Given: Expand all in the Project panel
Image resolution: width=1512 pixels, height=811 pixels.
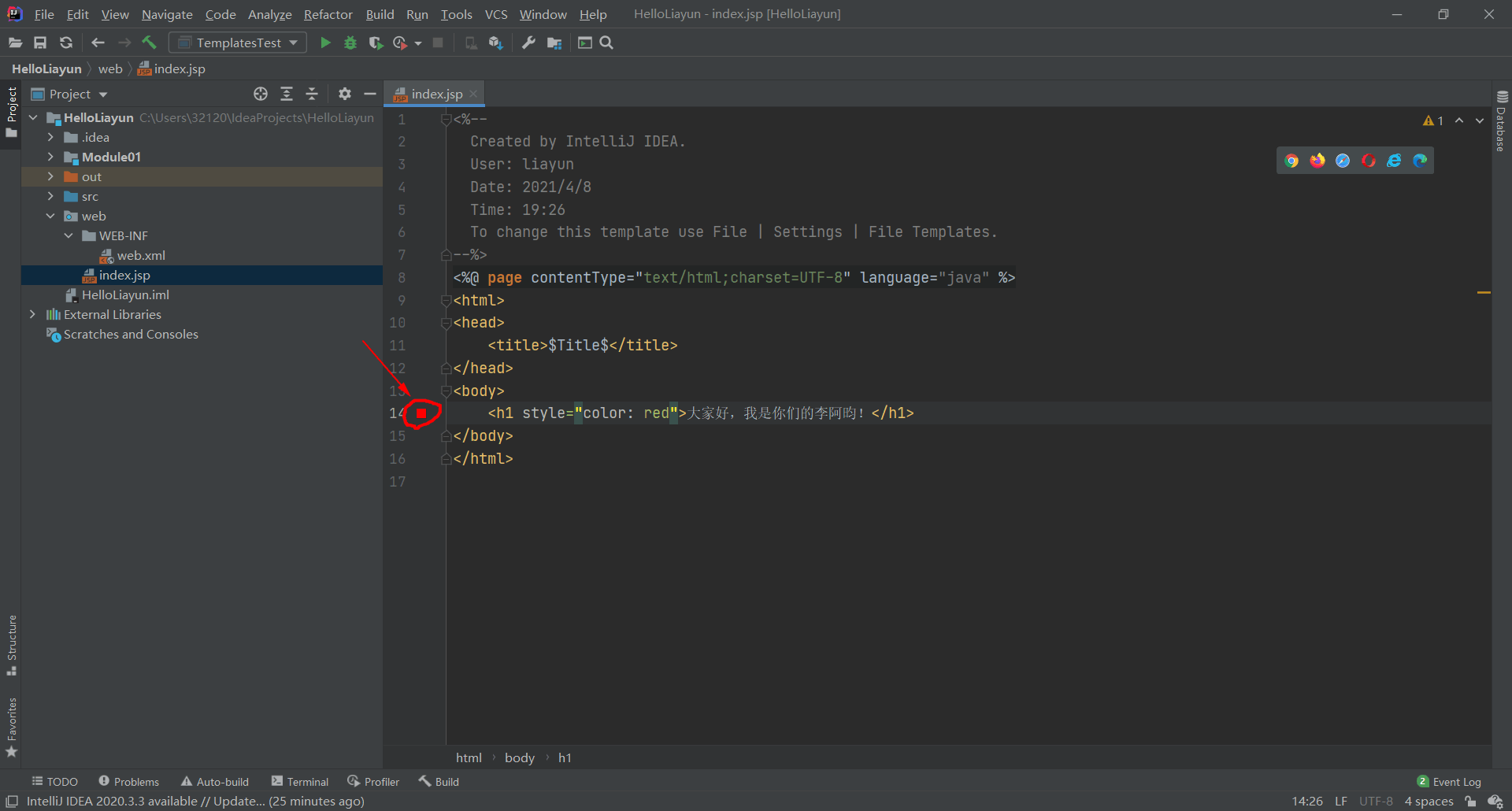Looking at the screenshot, I should 287,94.
